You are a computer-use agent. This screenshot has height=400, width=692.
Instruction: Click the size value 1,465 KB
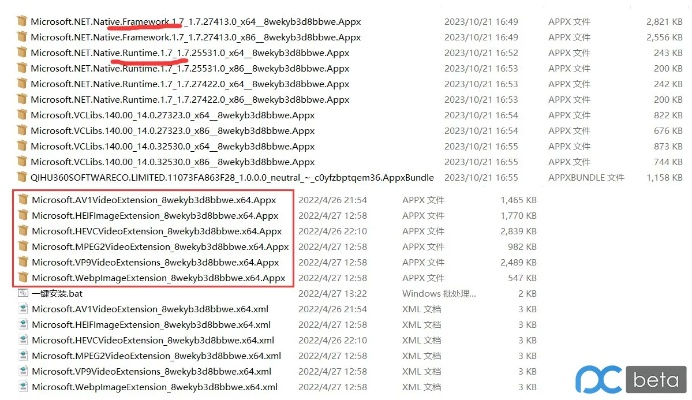click(x=518, y=200)
